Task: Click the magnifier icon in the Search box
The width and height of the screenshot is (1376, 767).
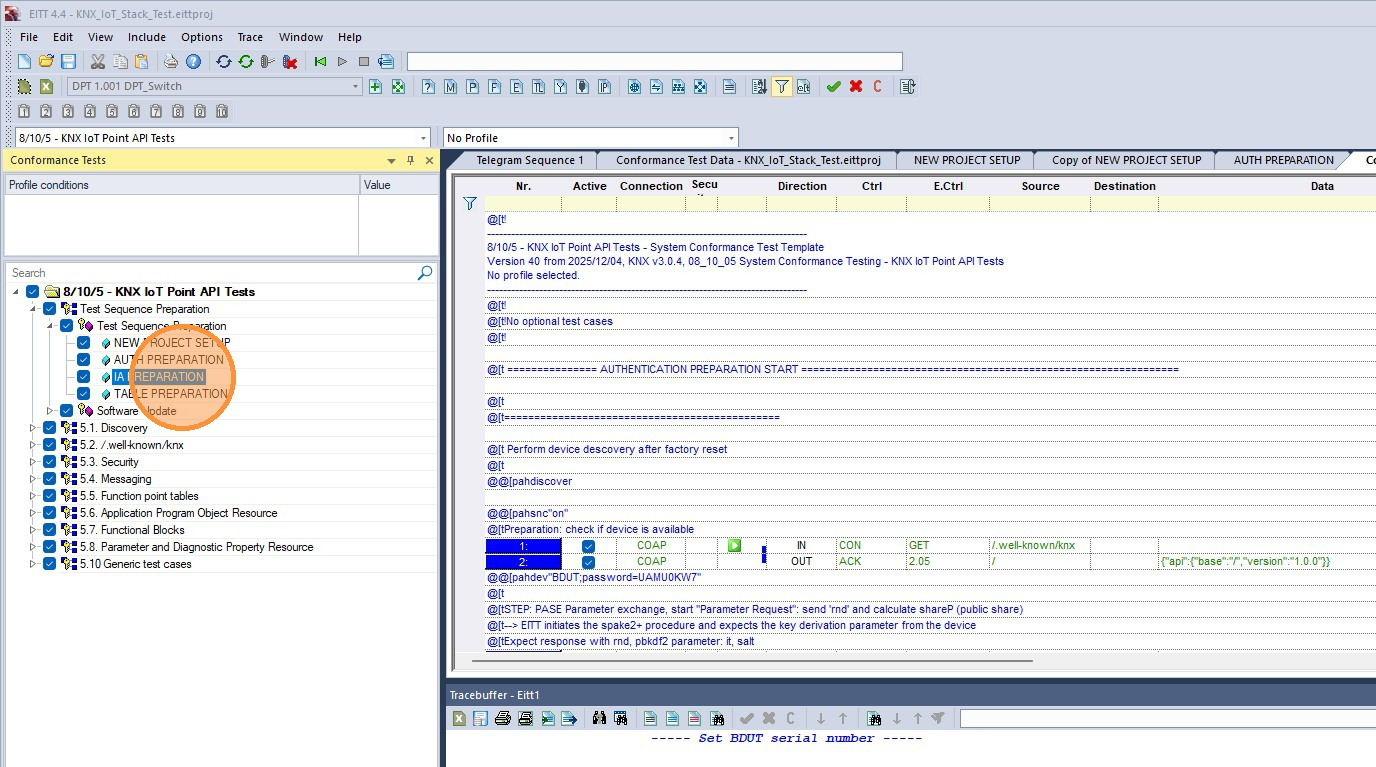Action: 425,272
